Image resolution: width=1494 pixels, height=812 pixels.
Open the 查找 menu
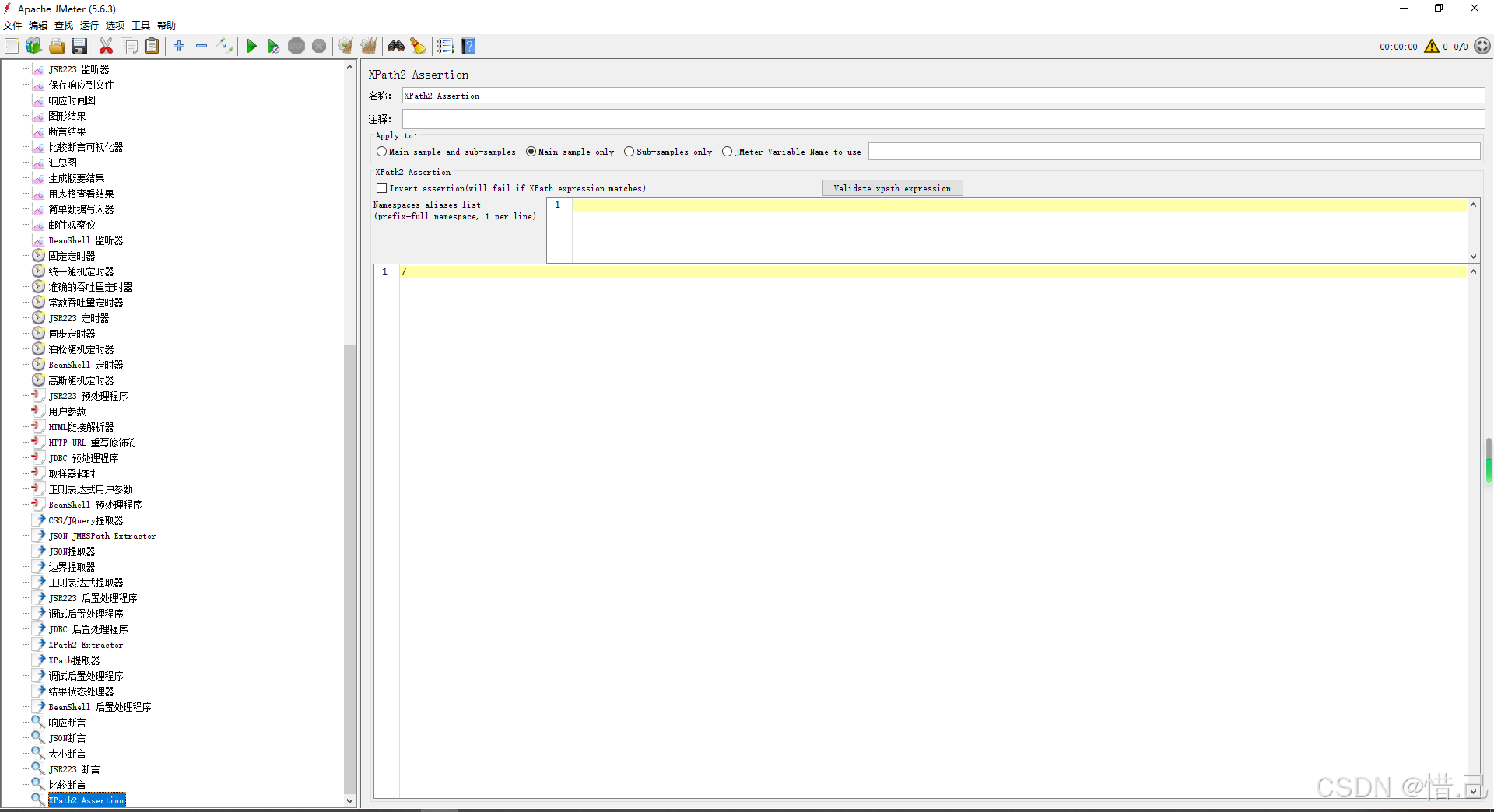pos(64,26)
